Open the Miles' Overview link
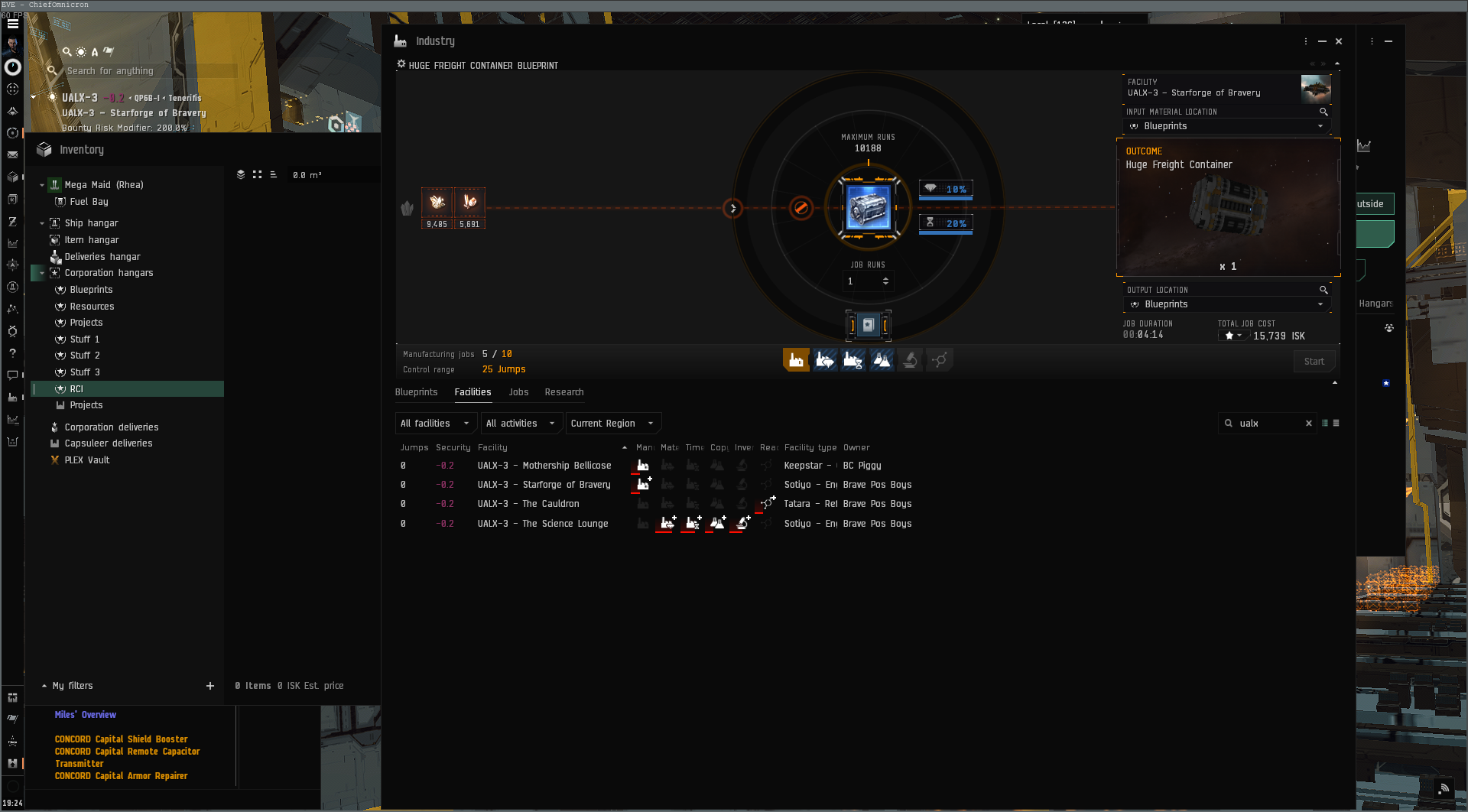 click(x=86, y=715)
